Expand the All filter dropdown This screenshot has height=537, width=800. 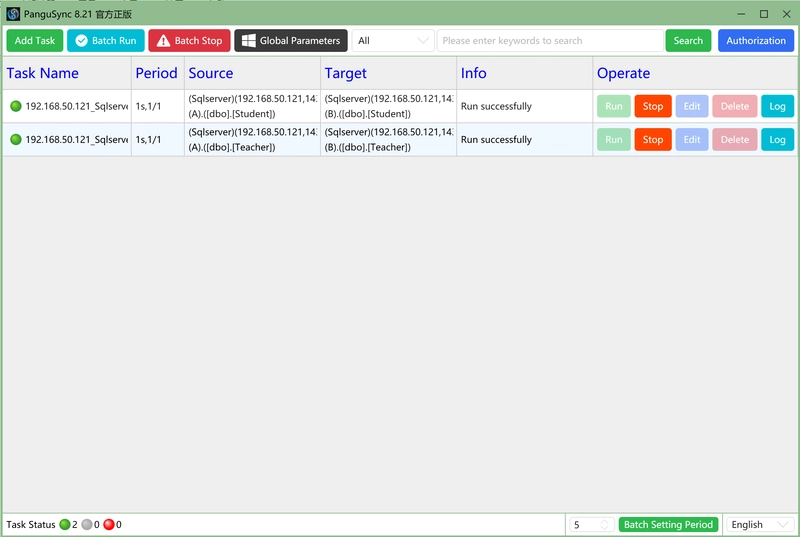393,41
